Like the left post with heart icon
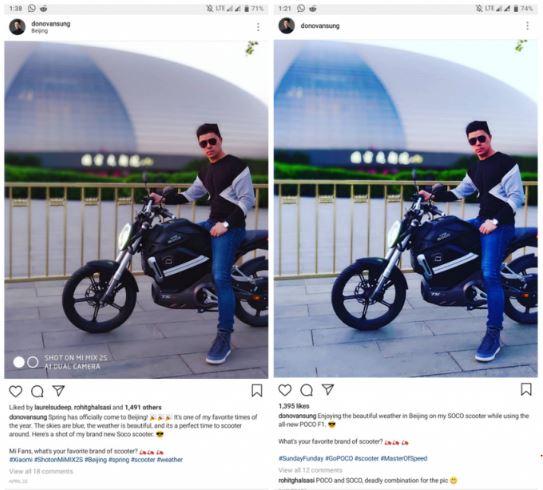Screen dimensions: 543x490 click(16, 391)
